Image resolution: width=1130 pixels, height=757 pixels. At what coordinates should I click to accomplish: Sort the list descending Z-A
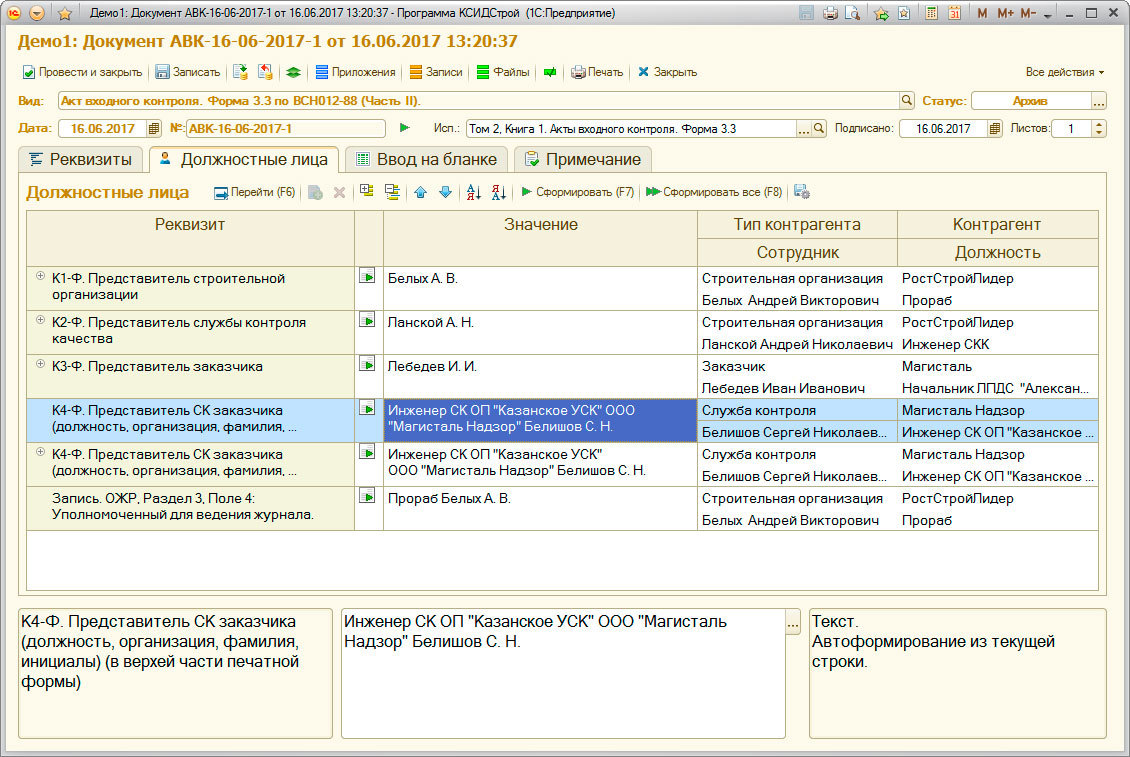click(498, 192)
